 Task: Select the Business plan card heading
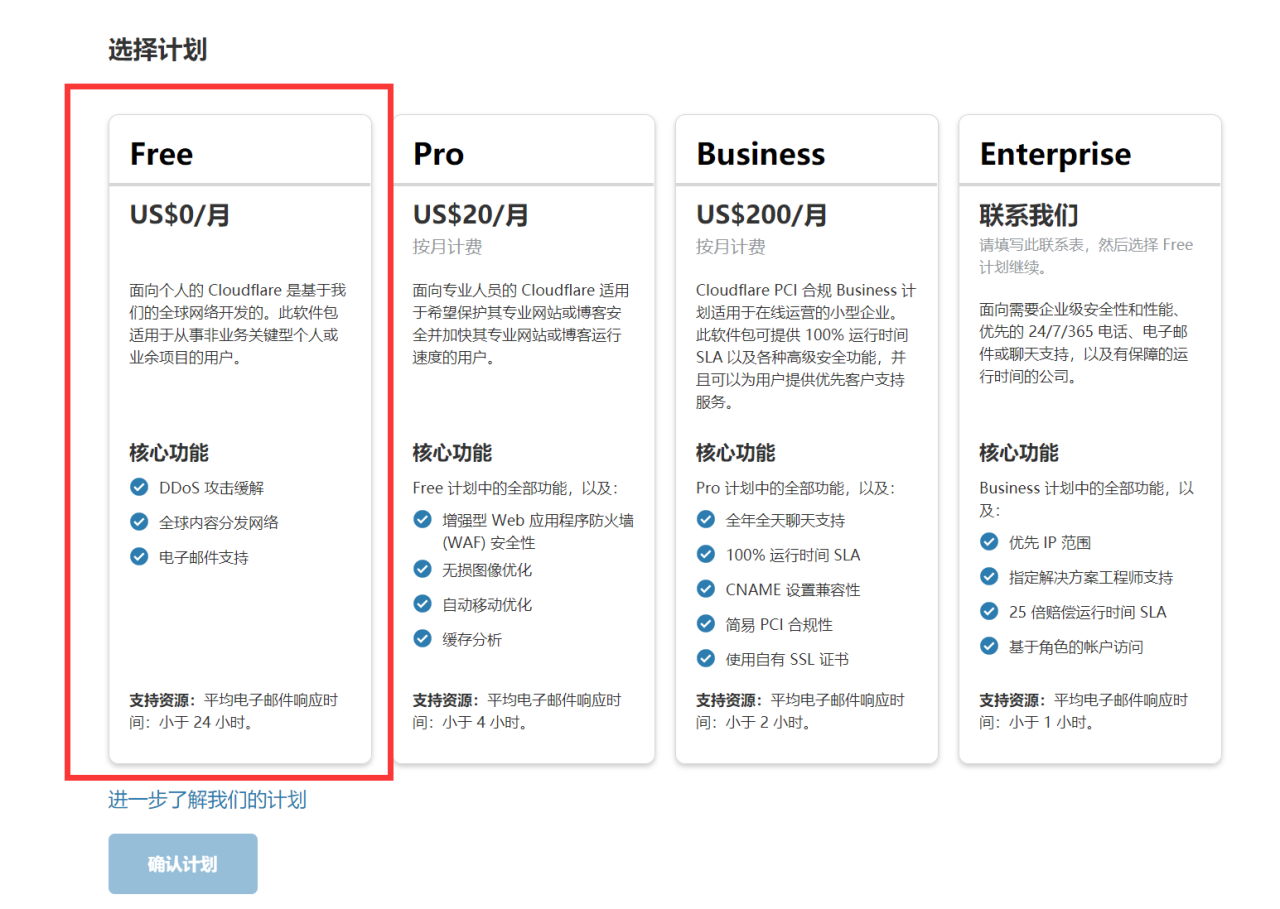(761, 154)
